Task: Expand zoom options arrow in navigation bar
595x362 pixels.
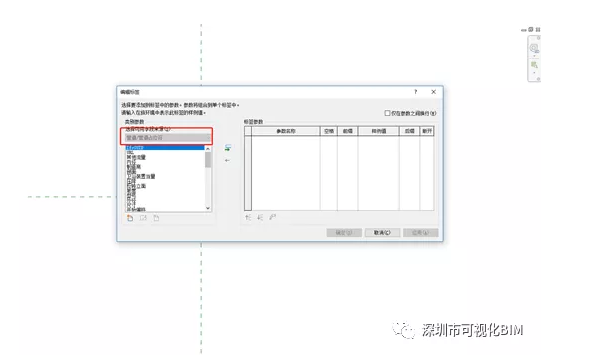Action: (x=534, y=72)
